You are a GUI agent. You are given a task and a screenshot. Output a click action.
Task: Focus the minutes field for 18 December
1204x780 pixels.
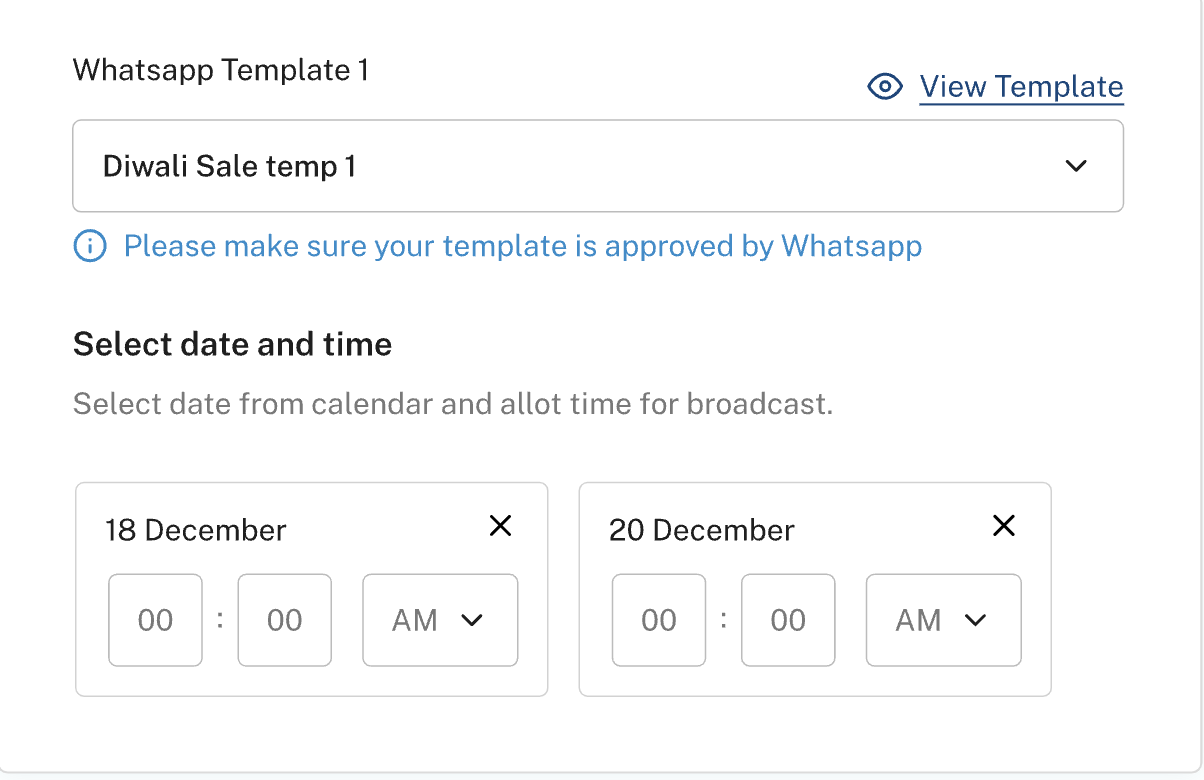tap(285, 620)
